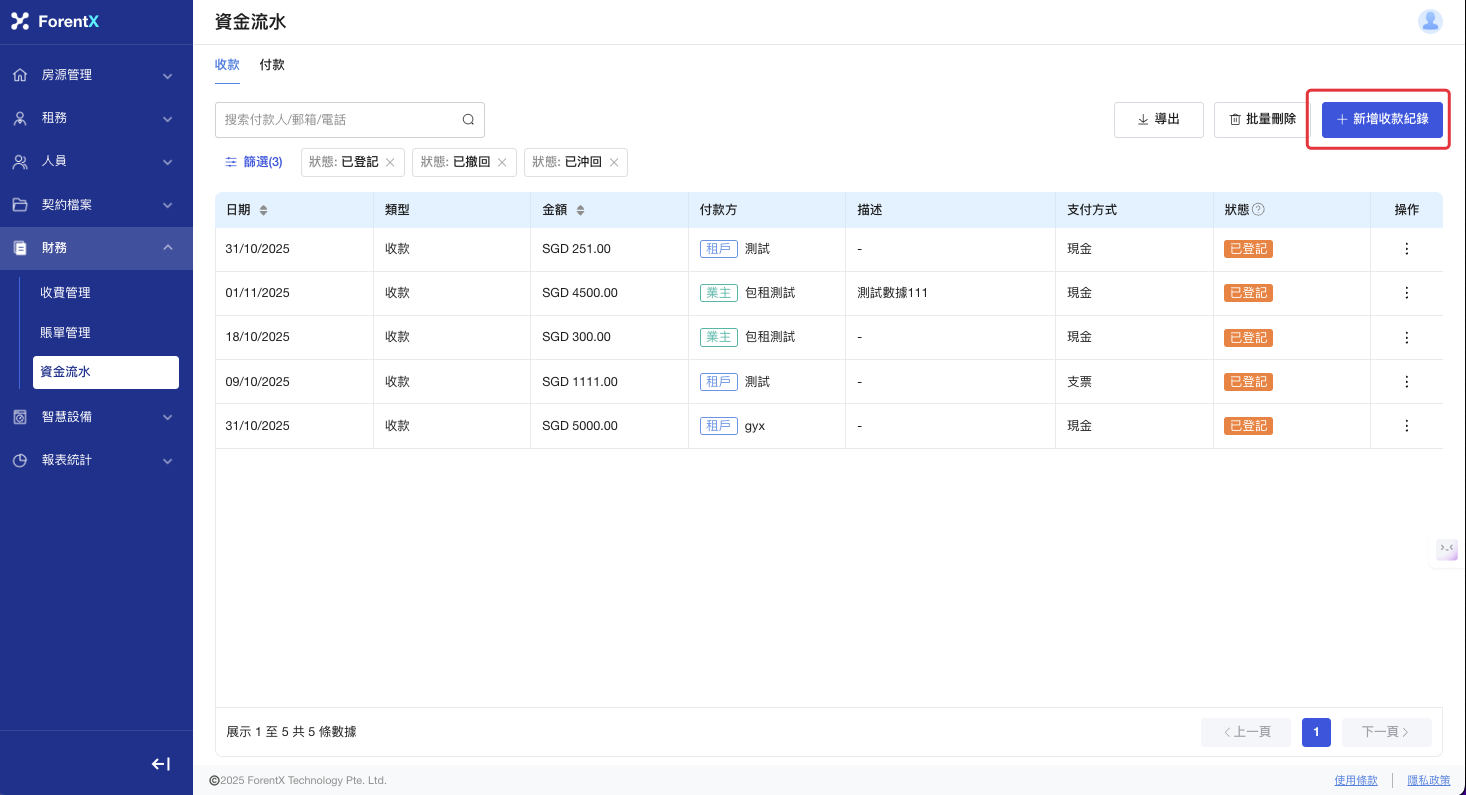Image resolution: width=1466 pixels, height=795 pixels.
Task: Click the search magnifier icon
Action: 468,120
